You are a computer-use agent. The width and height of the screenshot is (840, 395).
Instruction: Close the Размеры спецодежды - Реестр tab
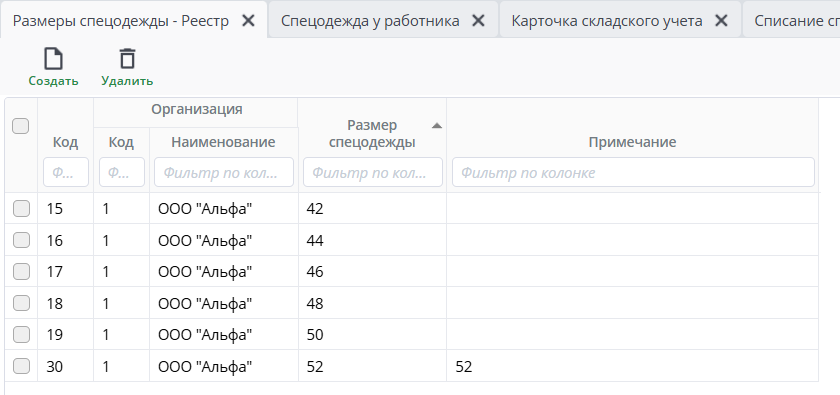pos(248,21)
